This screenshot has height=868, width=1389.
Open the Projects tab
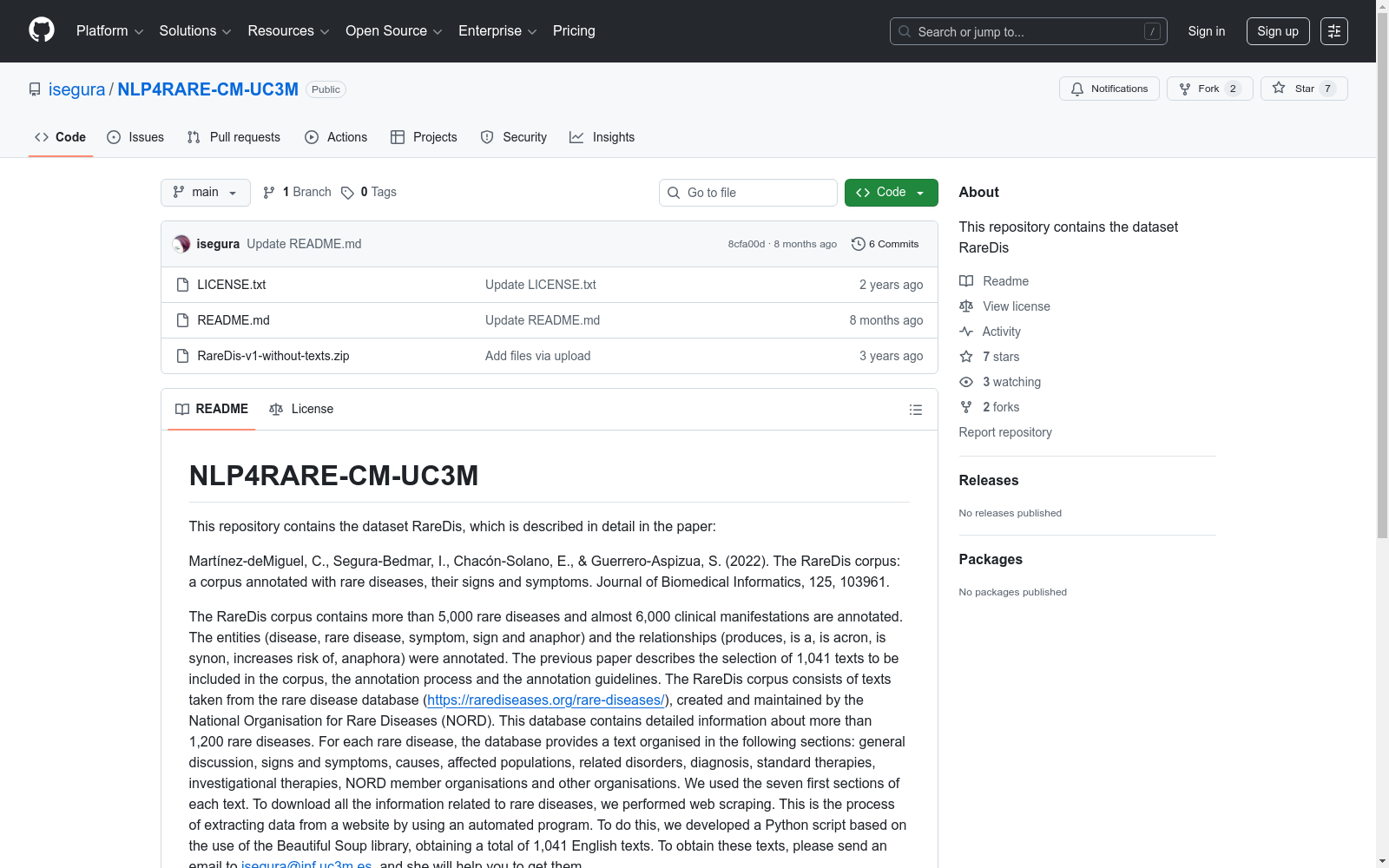[424, 137]
